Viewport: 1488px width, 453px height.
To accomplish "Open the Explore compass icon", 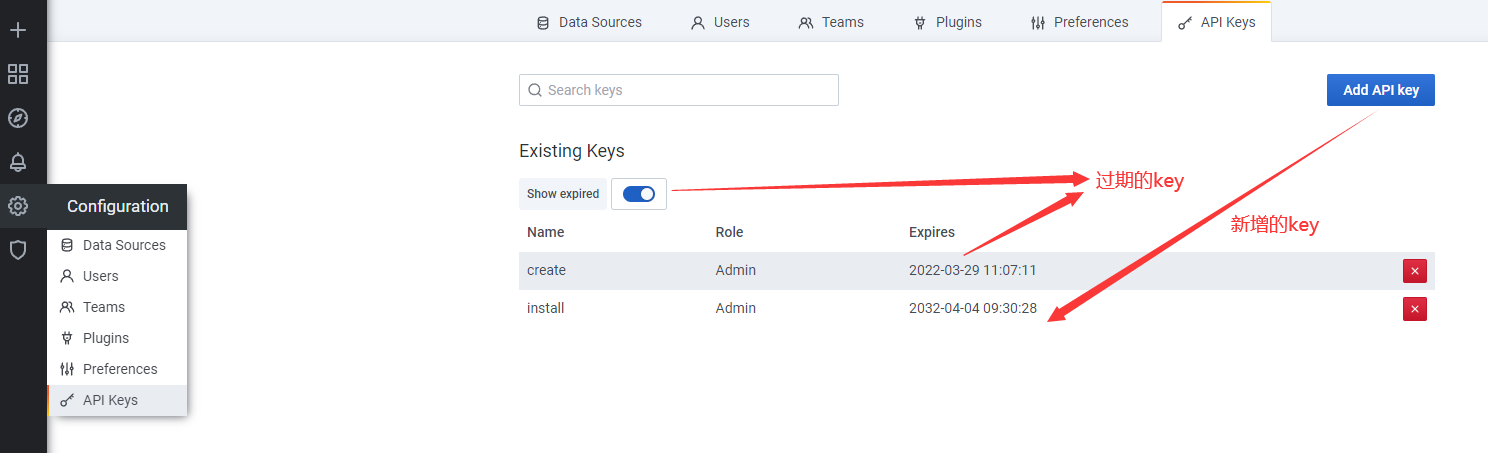I will click(x=18, y=118).
